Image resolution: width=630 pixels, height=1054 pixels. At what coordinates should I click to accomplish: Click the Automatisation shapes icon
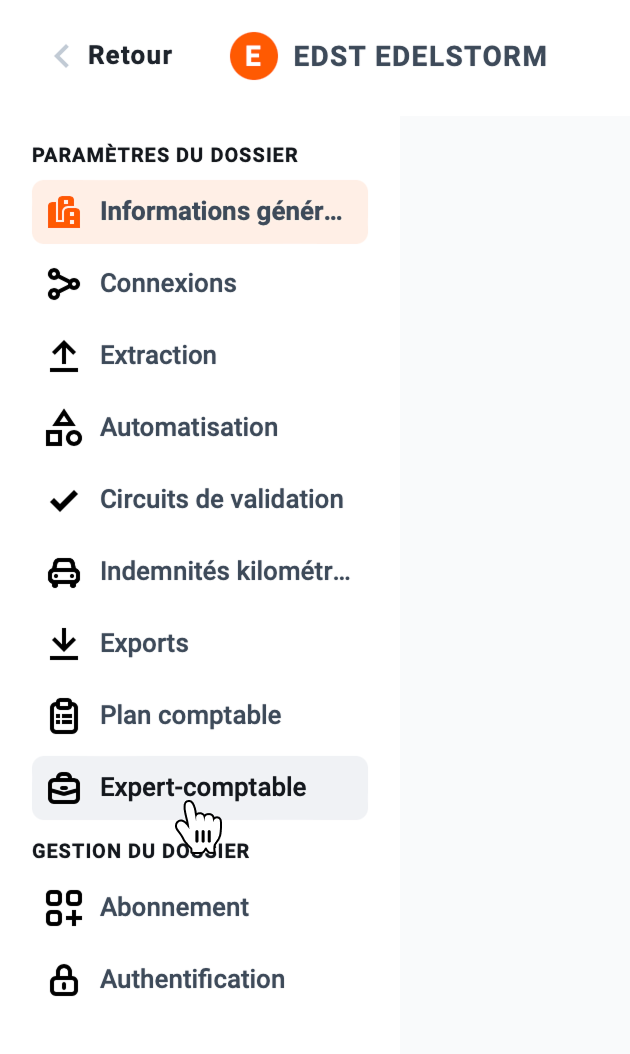coord(64,428)
